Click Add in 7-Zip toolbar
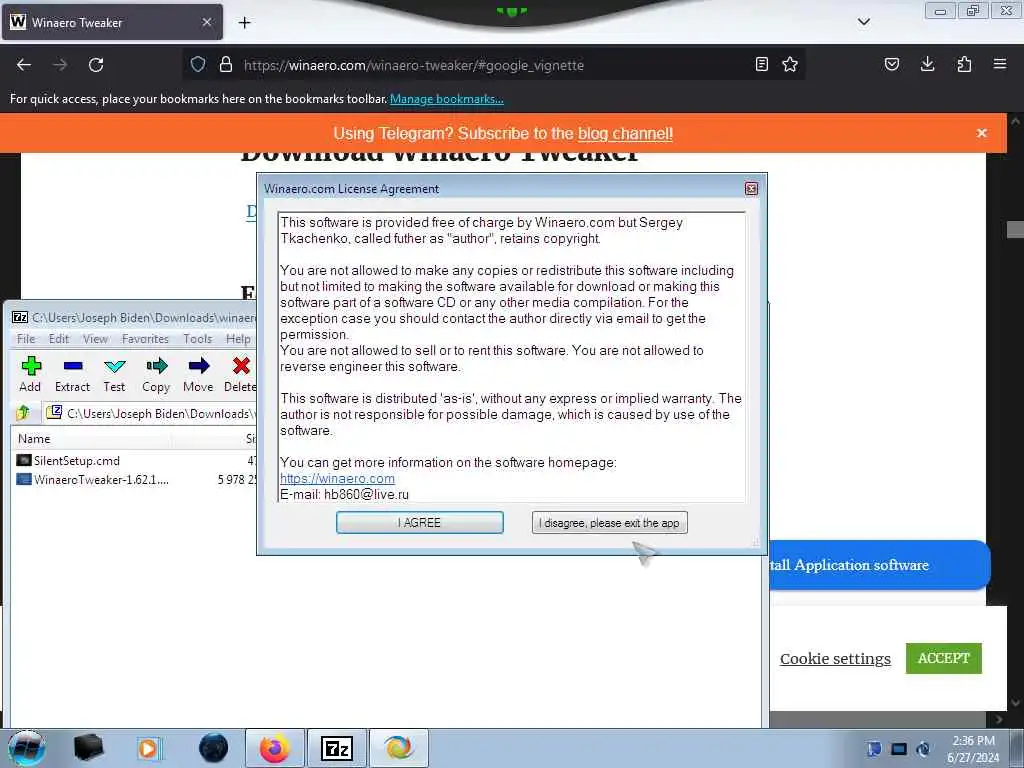The image size is (1024, 768). 30,375
